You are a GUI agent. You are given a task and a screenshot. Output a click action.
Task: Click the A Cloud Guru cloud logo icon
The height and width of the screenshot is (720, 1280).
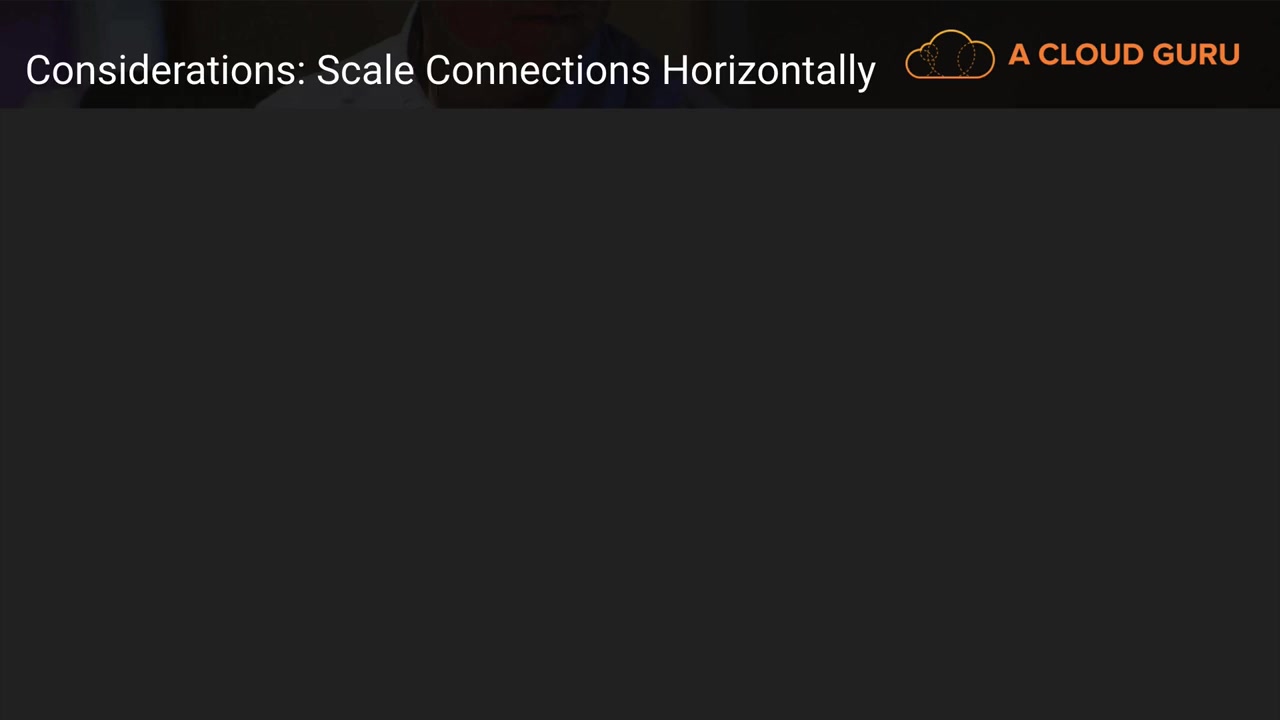tap(949, 55)
